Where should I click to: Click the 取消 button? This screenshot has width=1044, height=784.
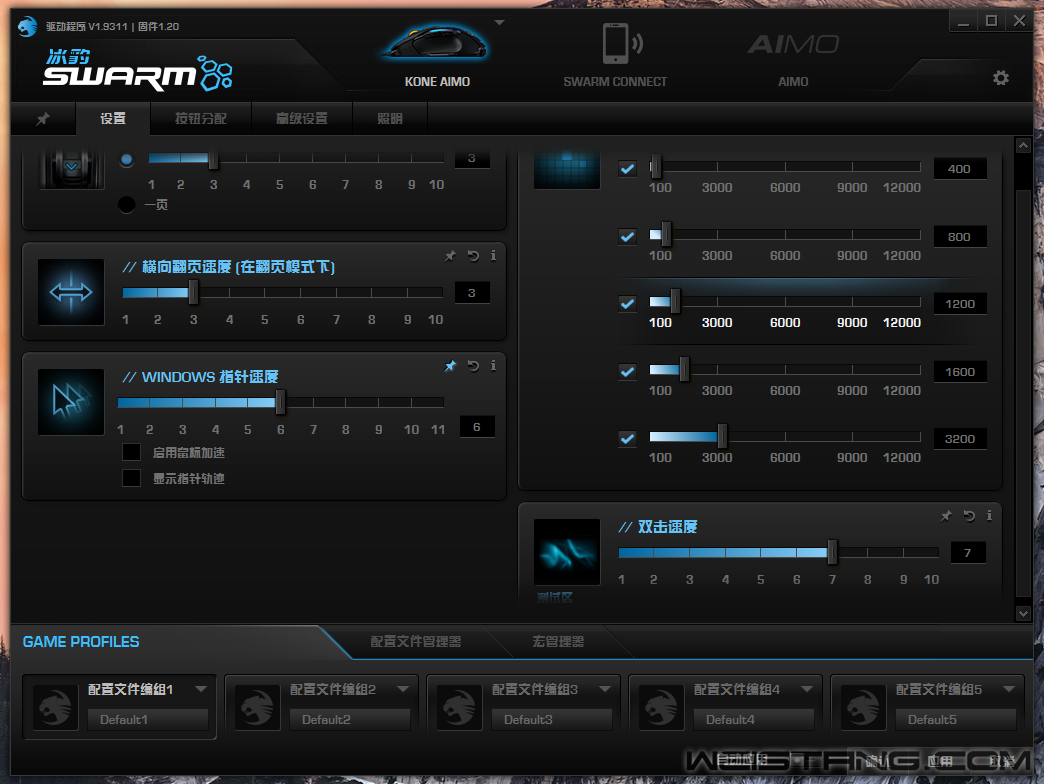click(x=1002, y=760)
